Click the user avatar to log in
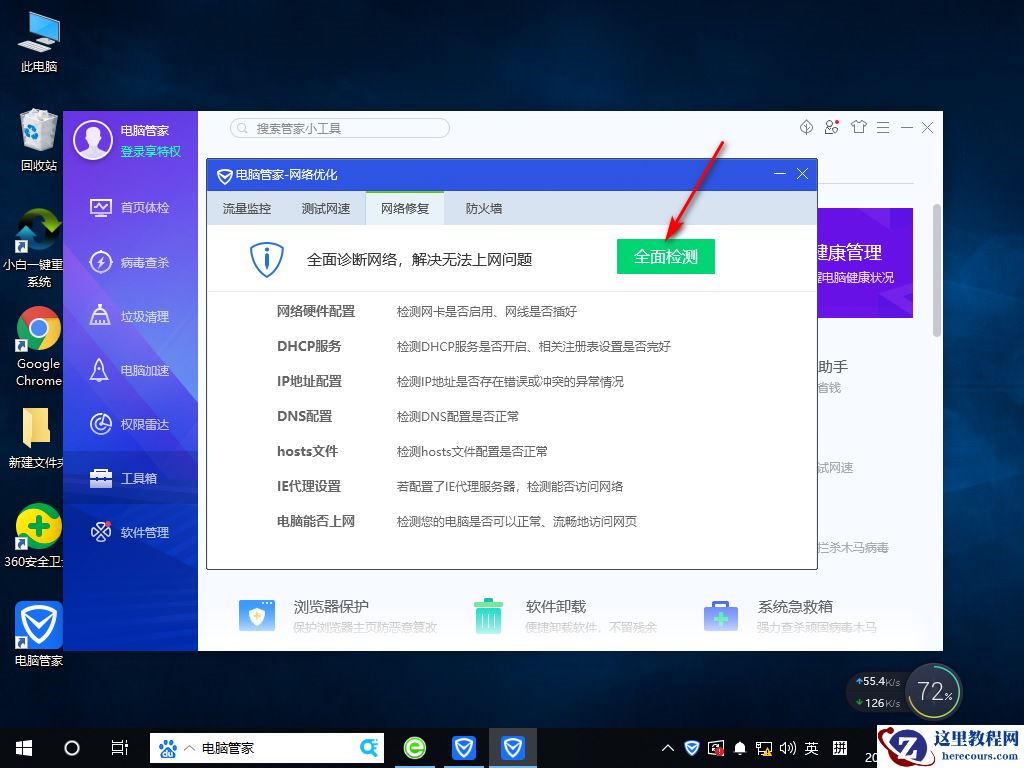This screenshot has width=1024, height=768. (x=92, y=140)
